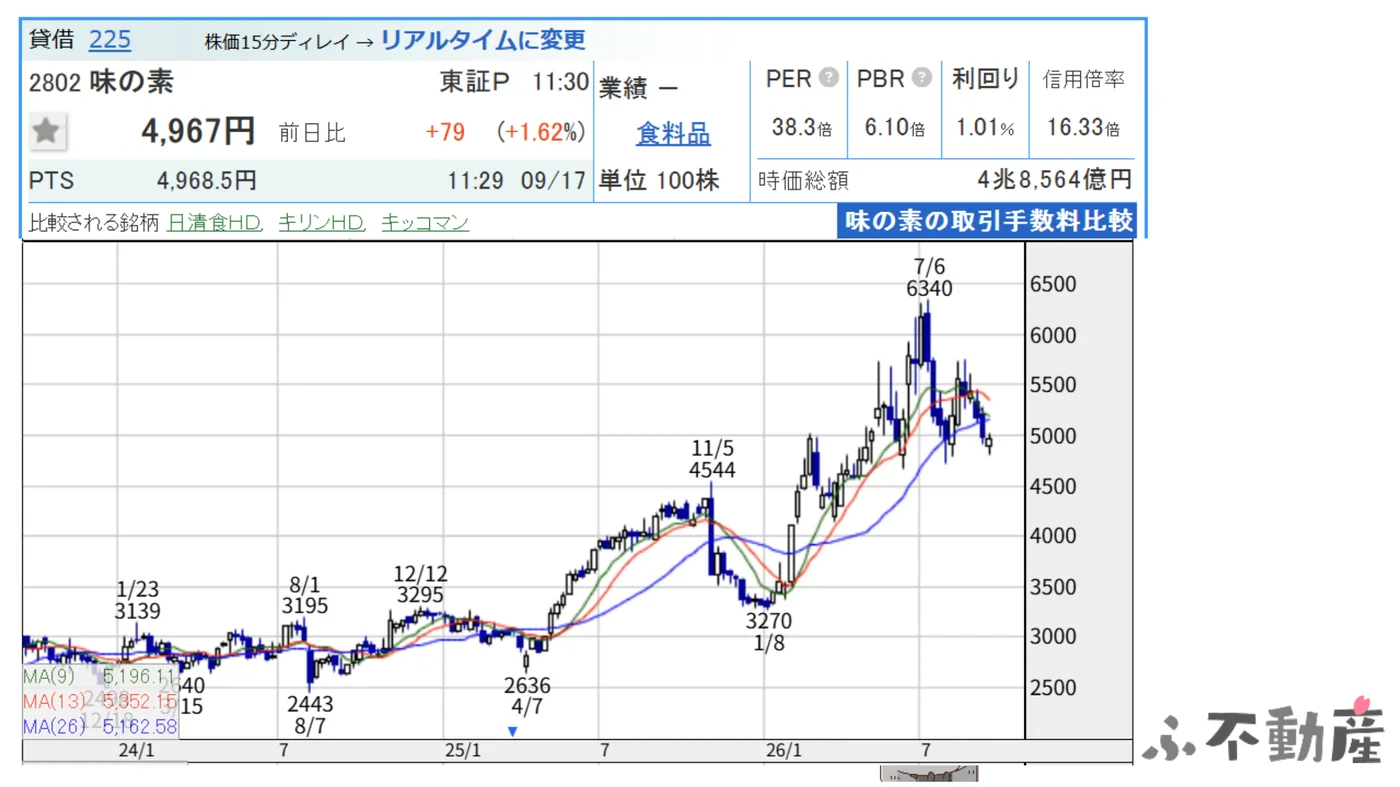This screenshot has width=1400, height=787.
Task: Open the PER help question mark
Action: pyautogui.click(x=829, y=77)
